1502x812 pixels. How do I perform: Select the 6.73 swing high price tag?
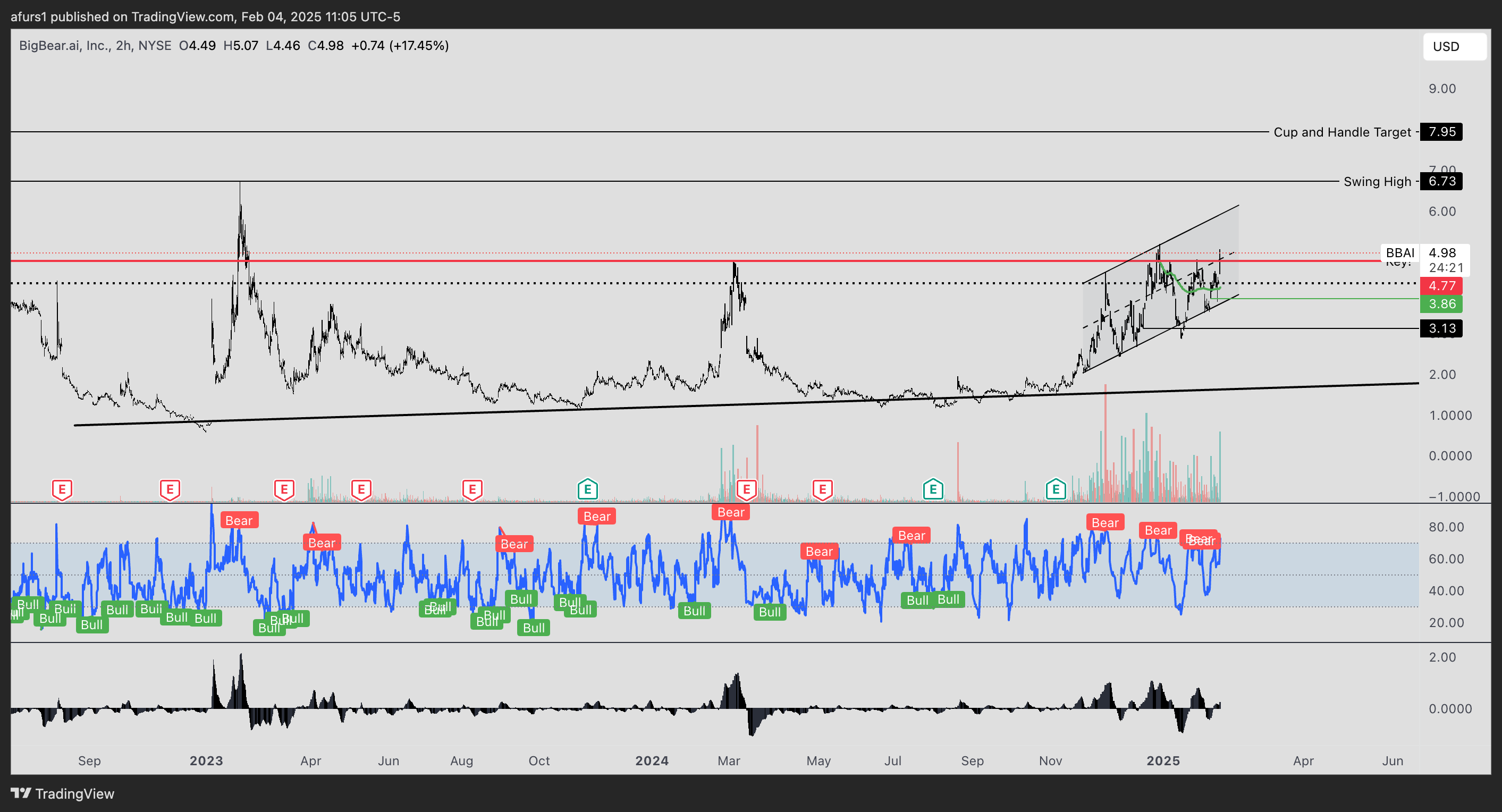(1441, 181)
